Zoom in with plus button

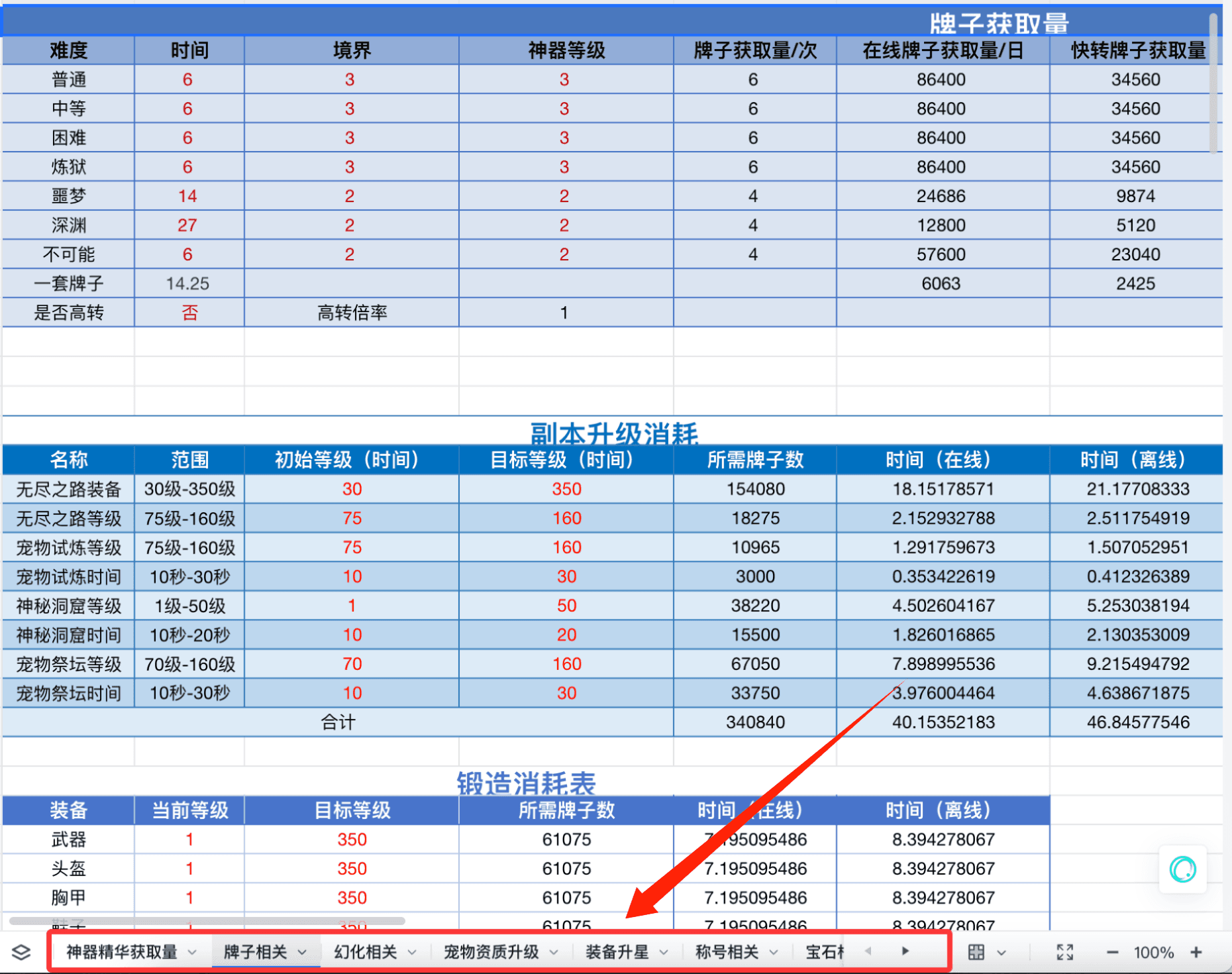[x=1196, y=952]
